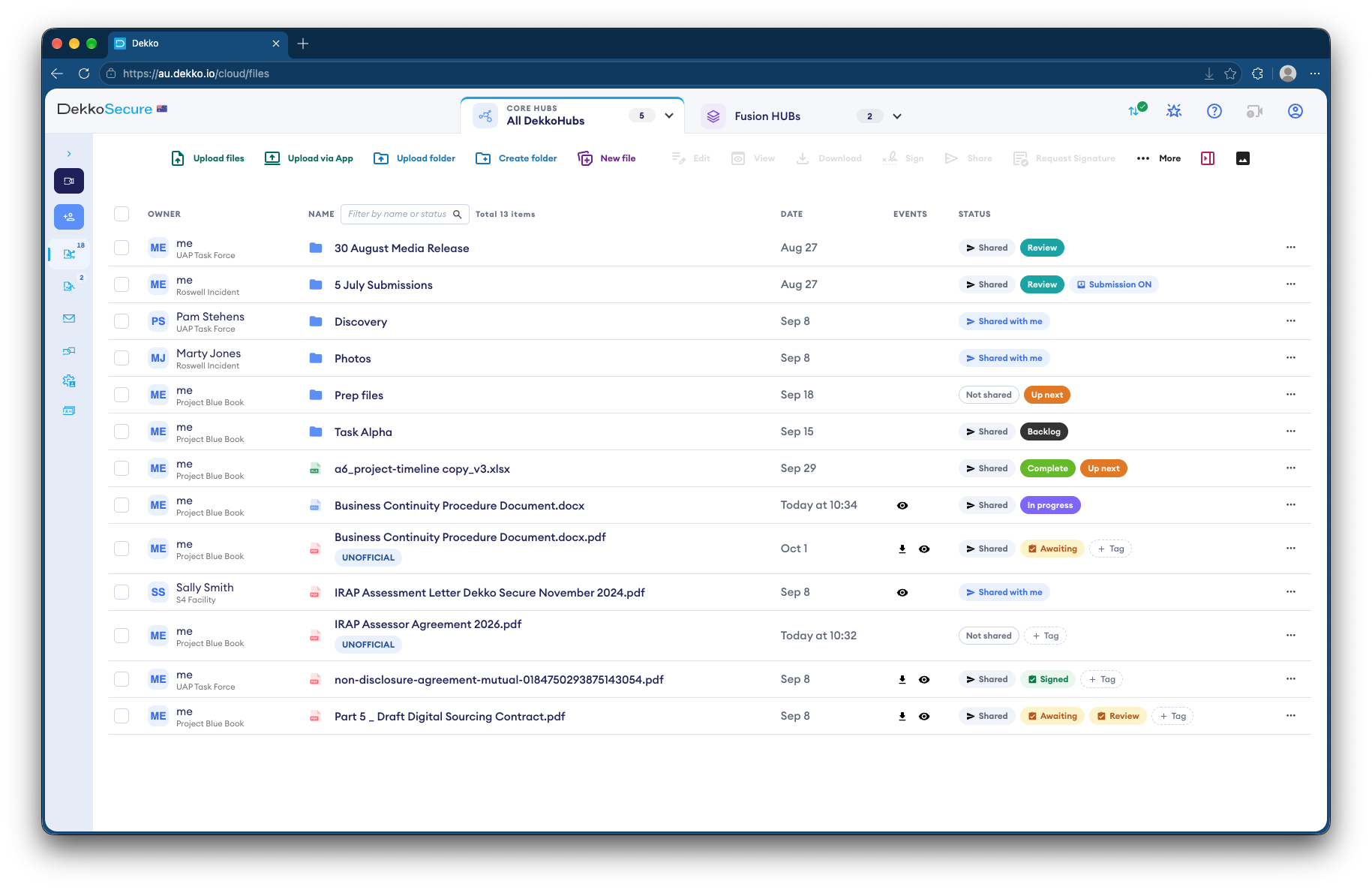Viewport: 1372px width, 890px height.
Task: Select the Dekko browser tab
Action: point(197,44)
